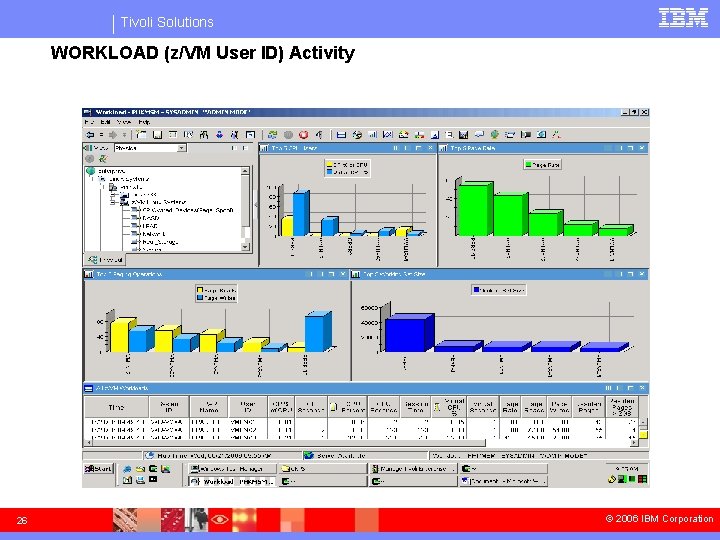Select the Table view tool icon
Viewport: 720px width, 540px height.
pos(341,135)
